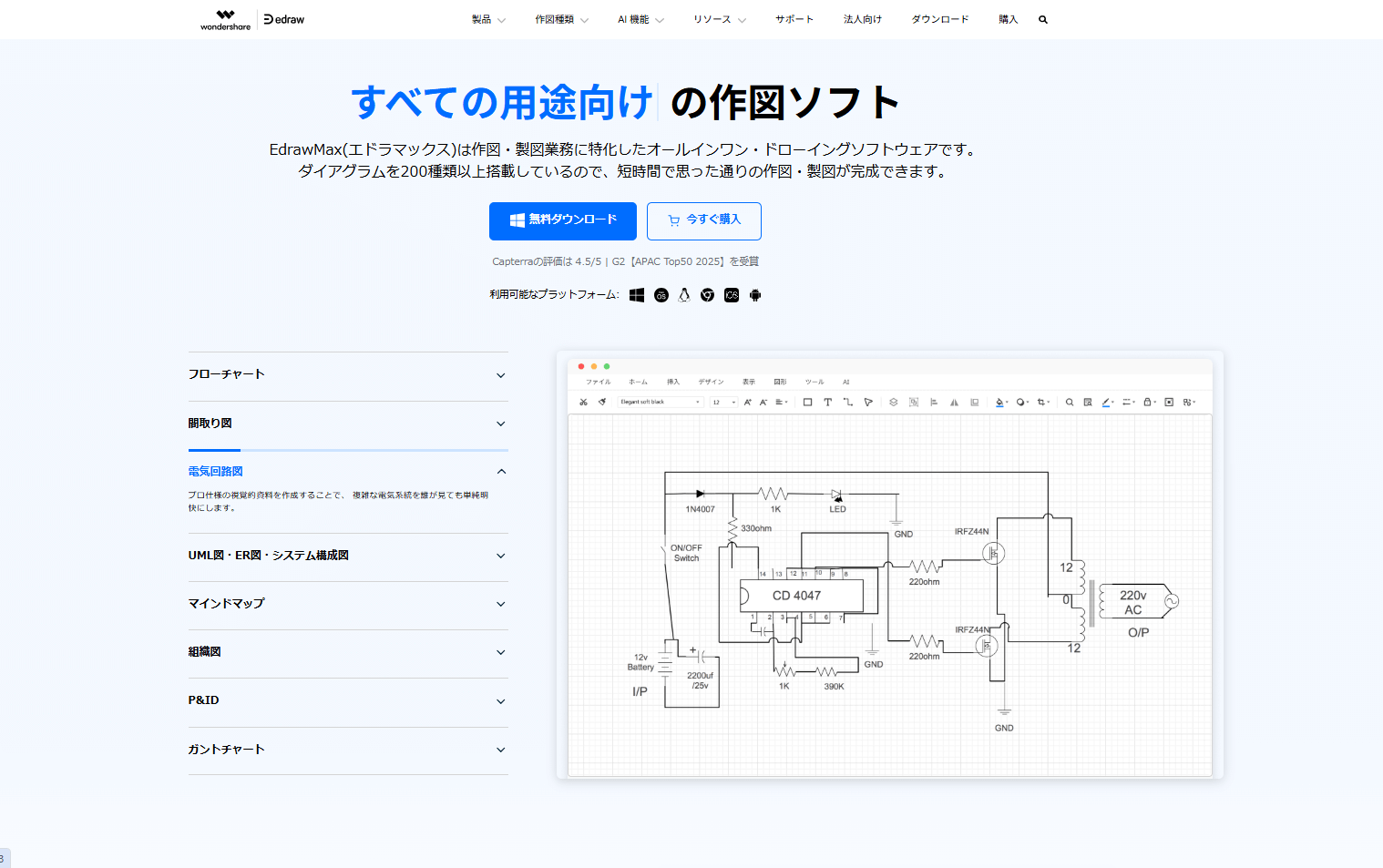Click the ファイル tab in the editor preview

coord(599,382)
